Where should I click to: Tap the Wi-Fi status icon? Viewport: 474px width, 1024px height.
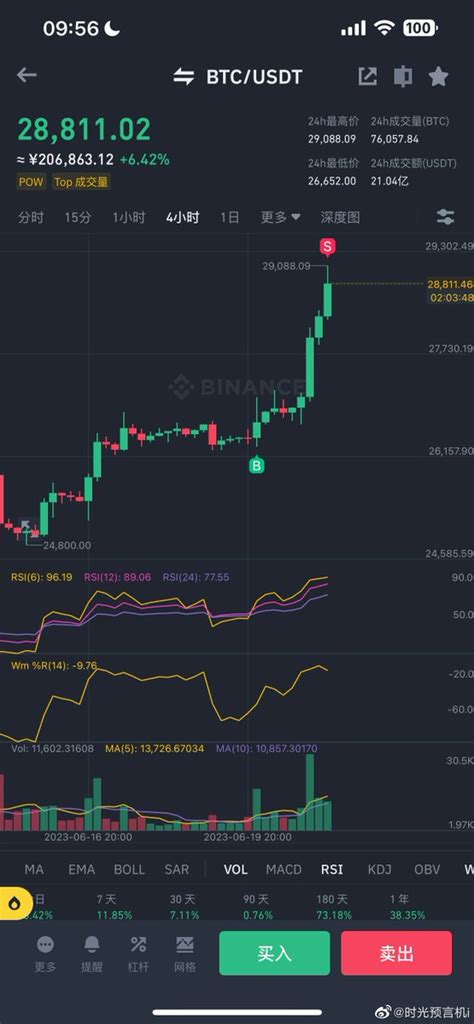tap(384, 28)
